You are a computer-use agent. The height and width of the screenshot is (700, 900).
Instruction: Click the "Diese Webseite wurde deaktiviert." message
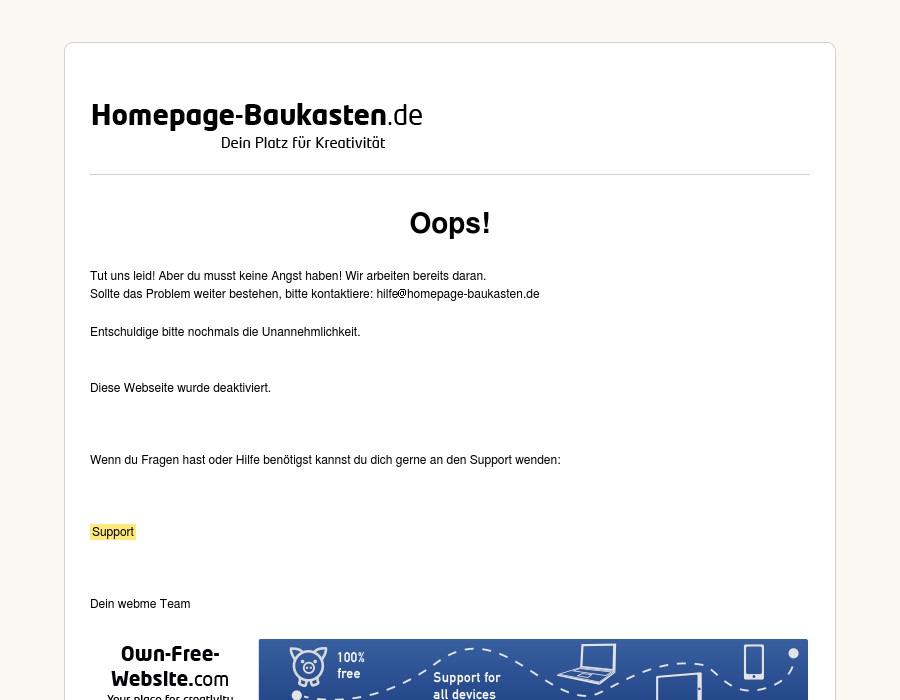[180, 388]
